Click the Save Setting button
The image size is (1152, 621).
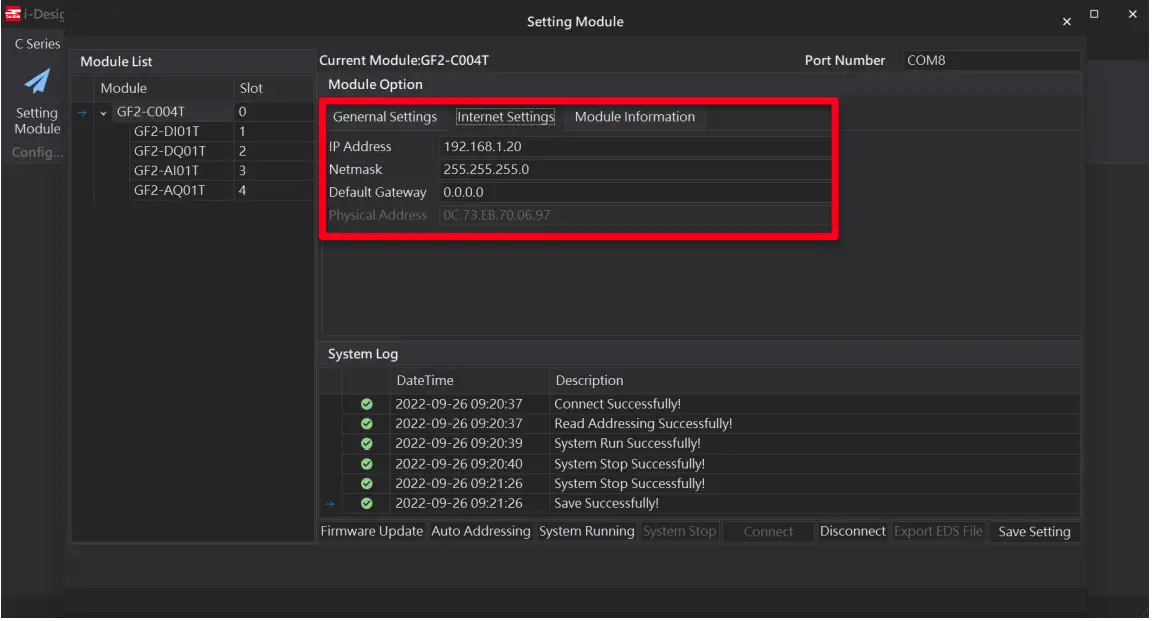tap(1034, 531)
